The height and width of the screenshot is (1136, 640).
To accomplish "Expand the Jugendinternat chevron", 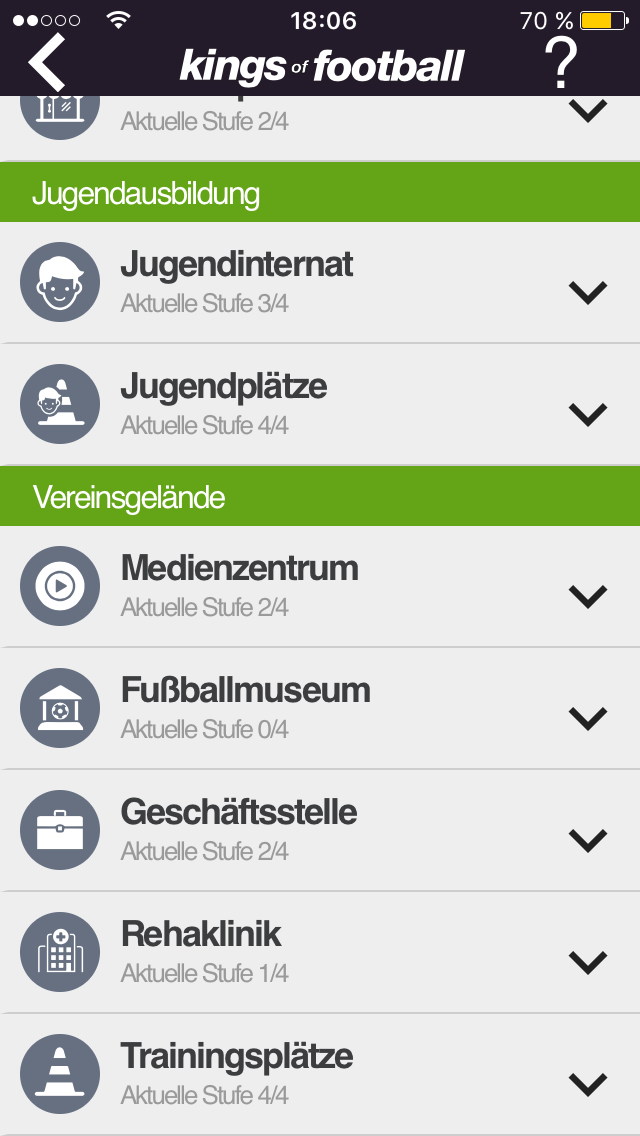I will (588, 292).
